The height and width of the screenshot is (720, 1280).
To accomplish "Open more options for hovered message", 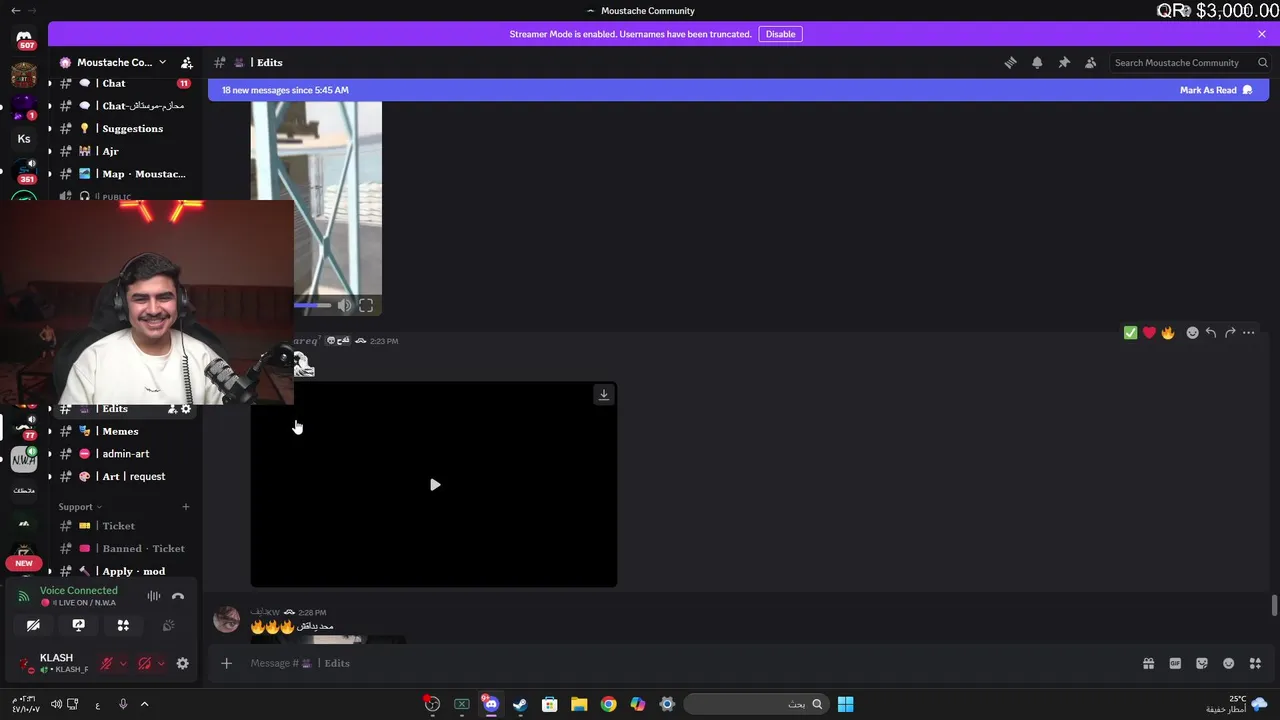I will [x=1249, y=333].
